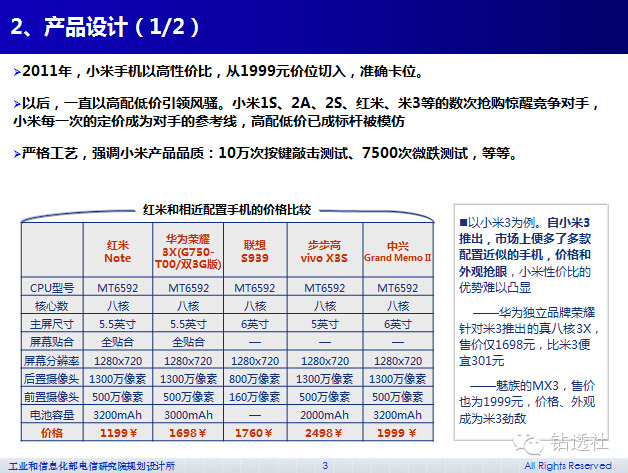
Task: Click 全贴合 in the 华为荣耀 3X column
Action: click(188, 342)
